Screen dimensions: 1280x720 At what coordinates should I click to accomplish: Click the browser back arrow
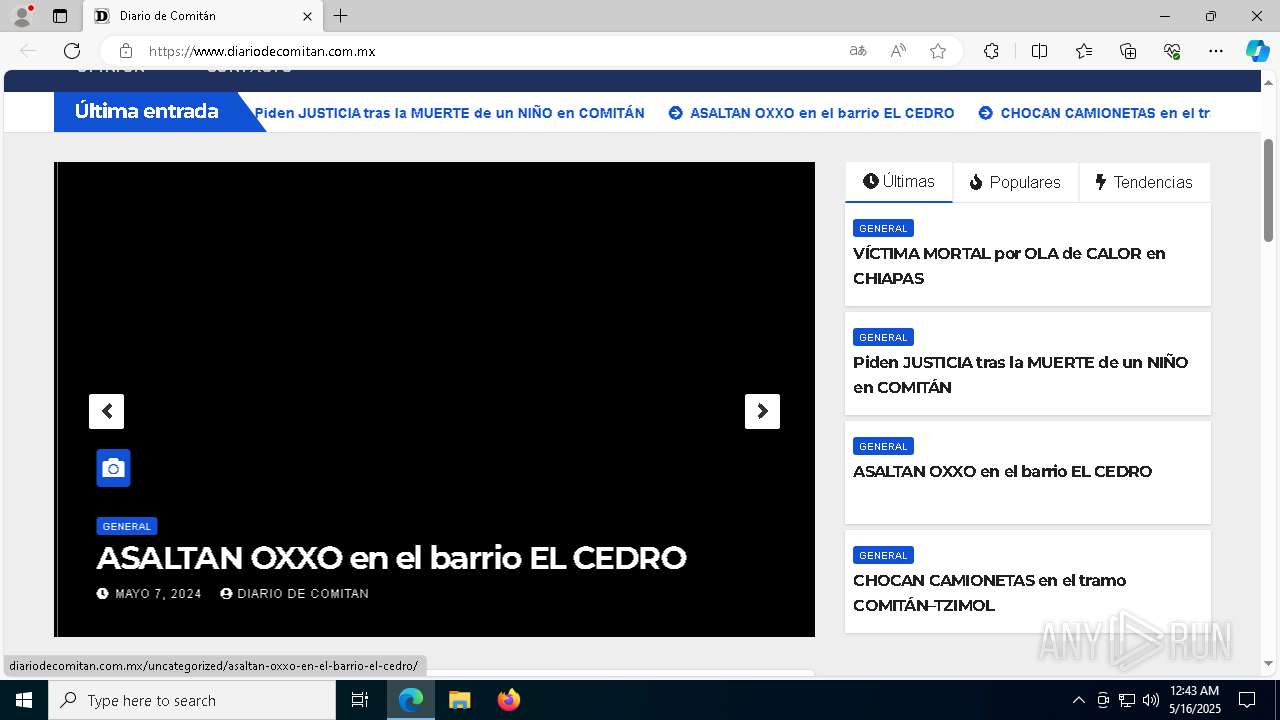coord(28,51)
